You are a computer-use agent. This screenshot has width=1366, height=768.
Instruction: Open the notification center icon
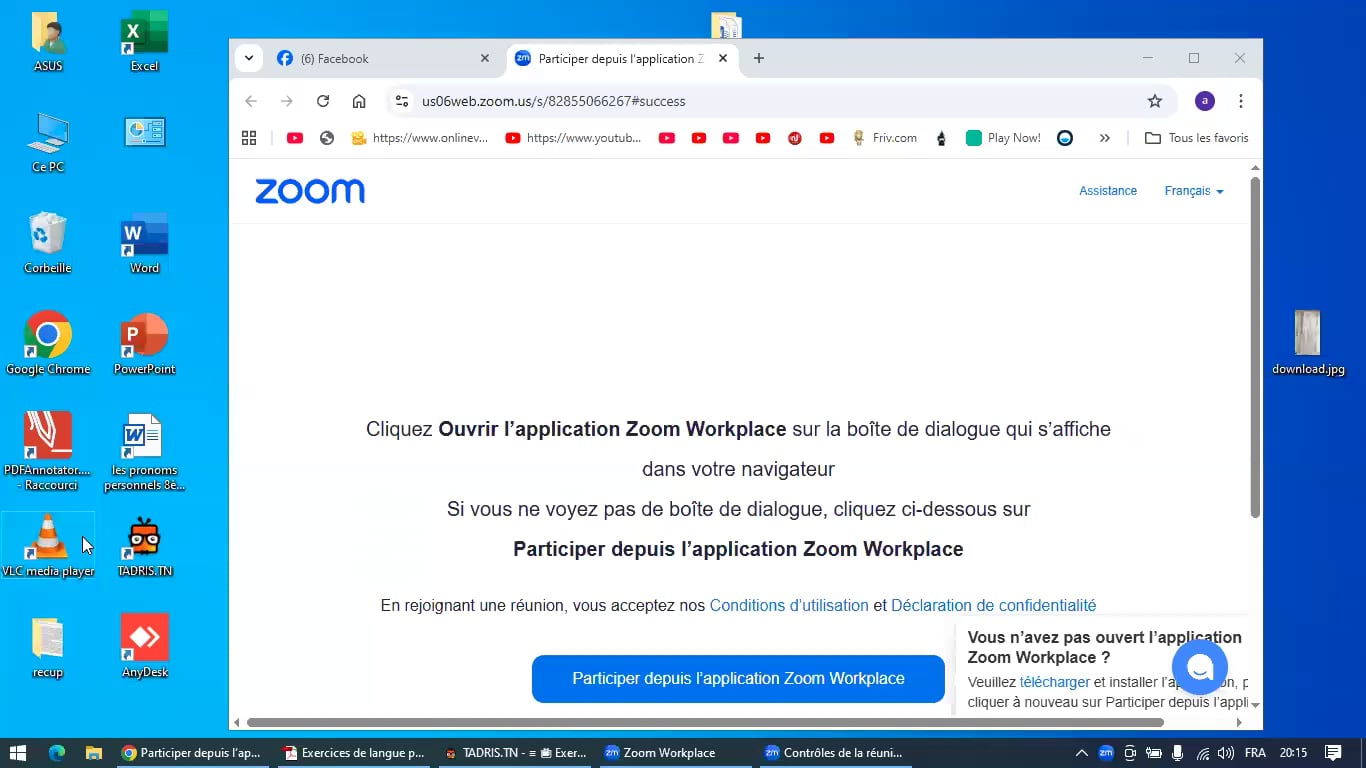pyautogui.click(x=1333, y=753)
